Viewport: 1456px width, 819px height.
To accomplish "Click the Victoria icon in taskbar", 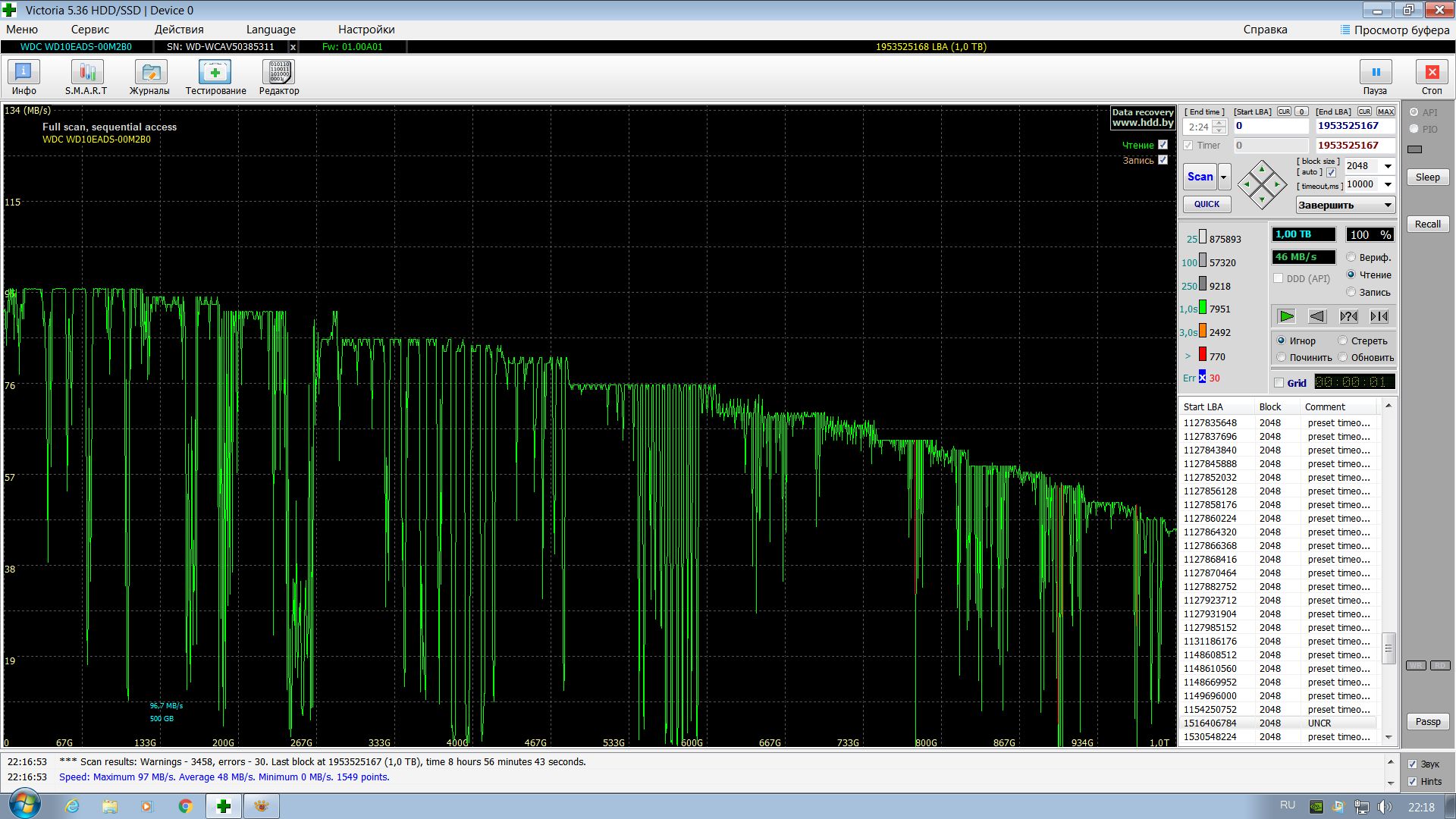I will [224, 805].
